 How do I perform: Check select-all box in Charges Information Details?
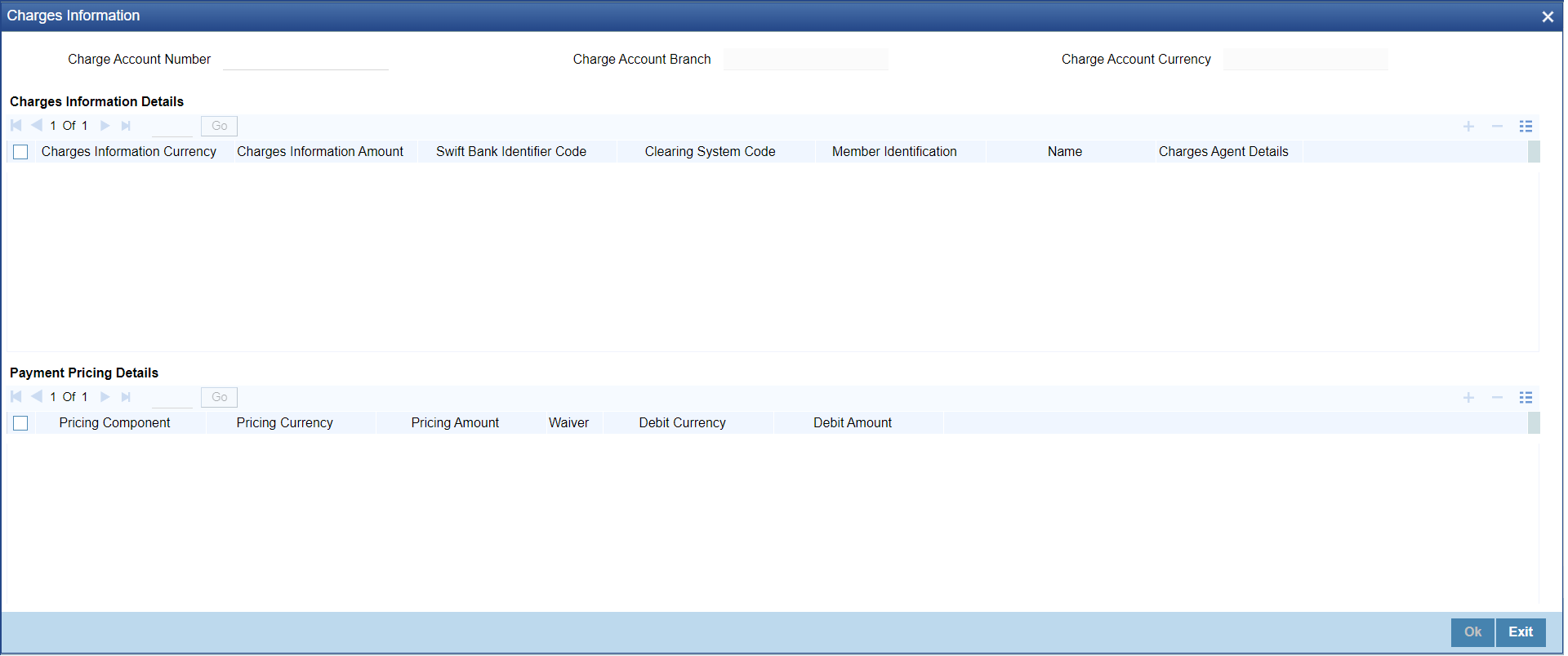(x=20, y=152)
